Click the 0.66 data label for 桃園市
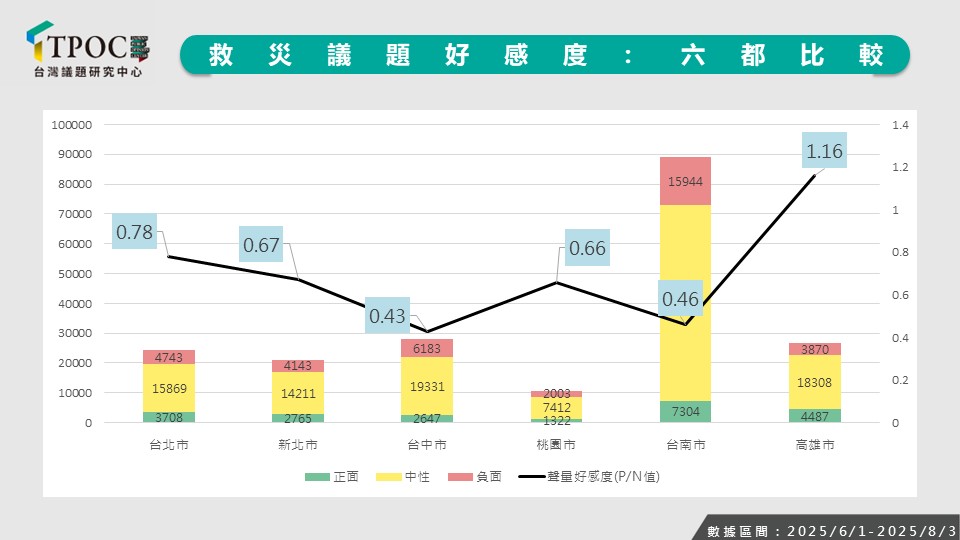The height and width of the screenshot is (540, 960). click(587, 248)
